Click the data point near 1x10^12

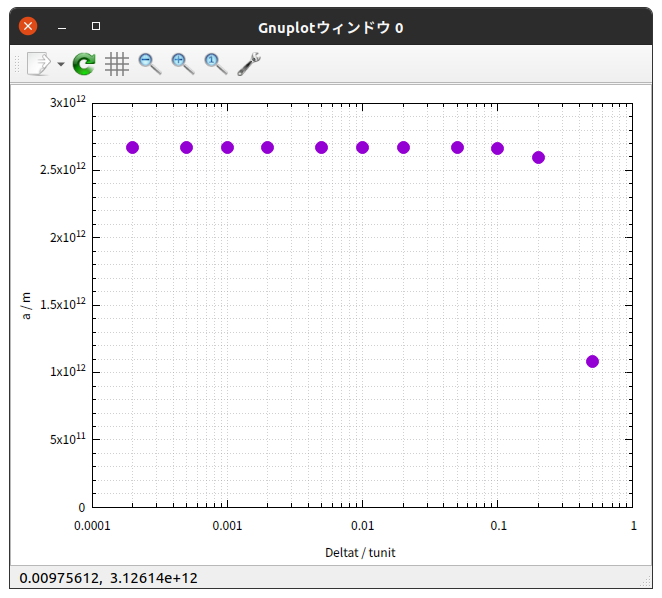(x=592, y=362)
